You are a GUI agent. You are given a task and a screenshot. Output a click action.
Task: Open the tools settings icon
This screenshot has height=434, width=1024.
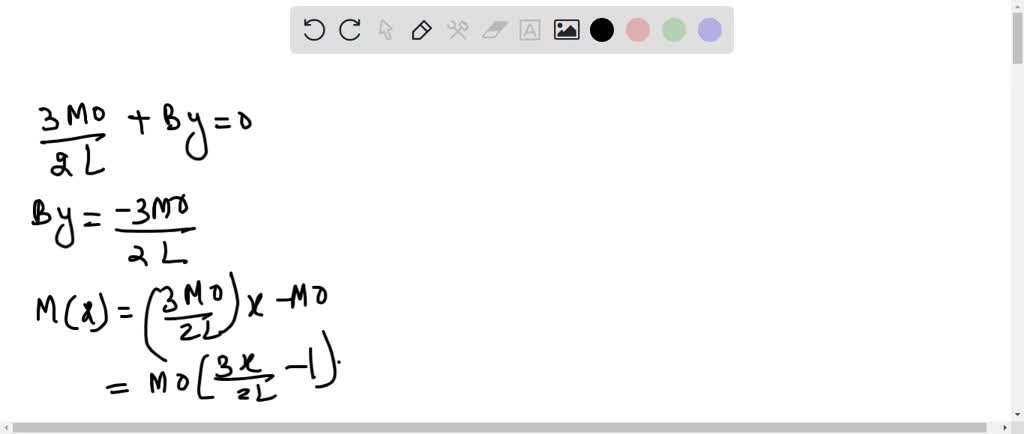point(458,30)
